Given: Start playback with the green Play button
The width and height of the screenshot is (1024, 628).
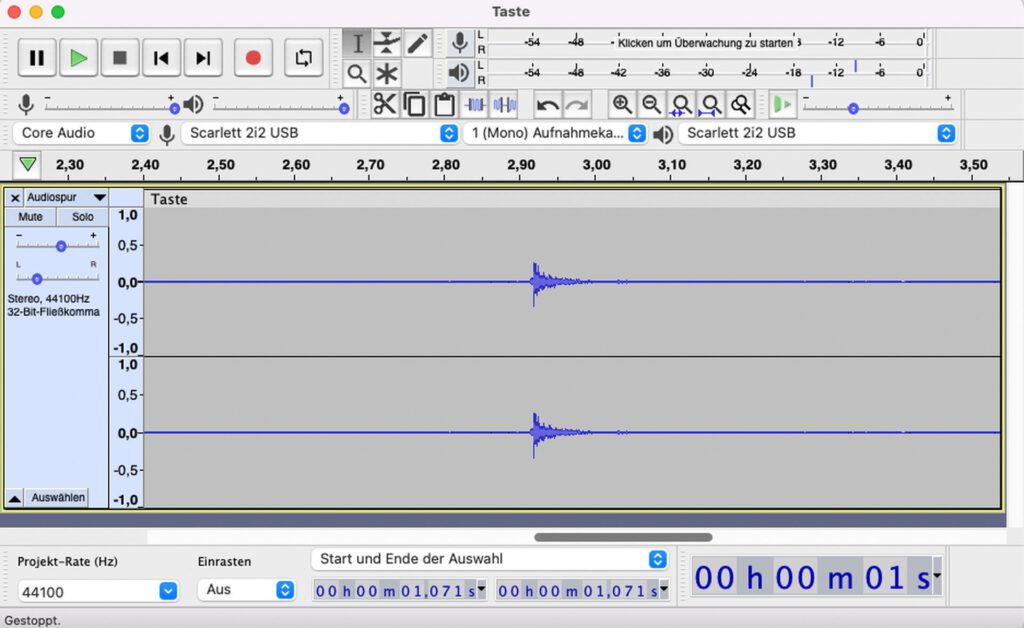Looking at the screenshot, I should tap(78, 58).
